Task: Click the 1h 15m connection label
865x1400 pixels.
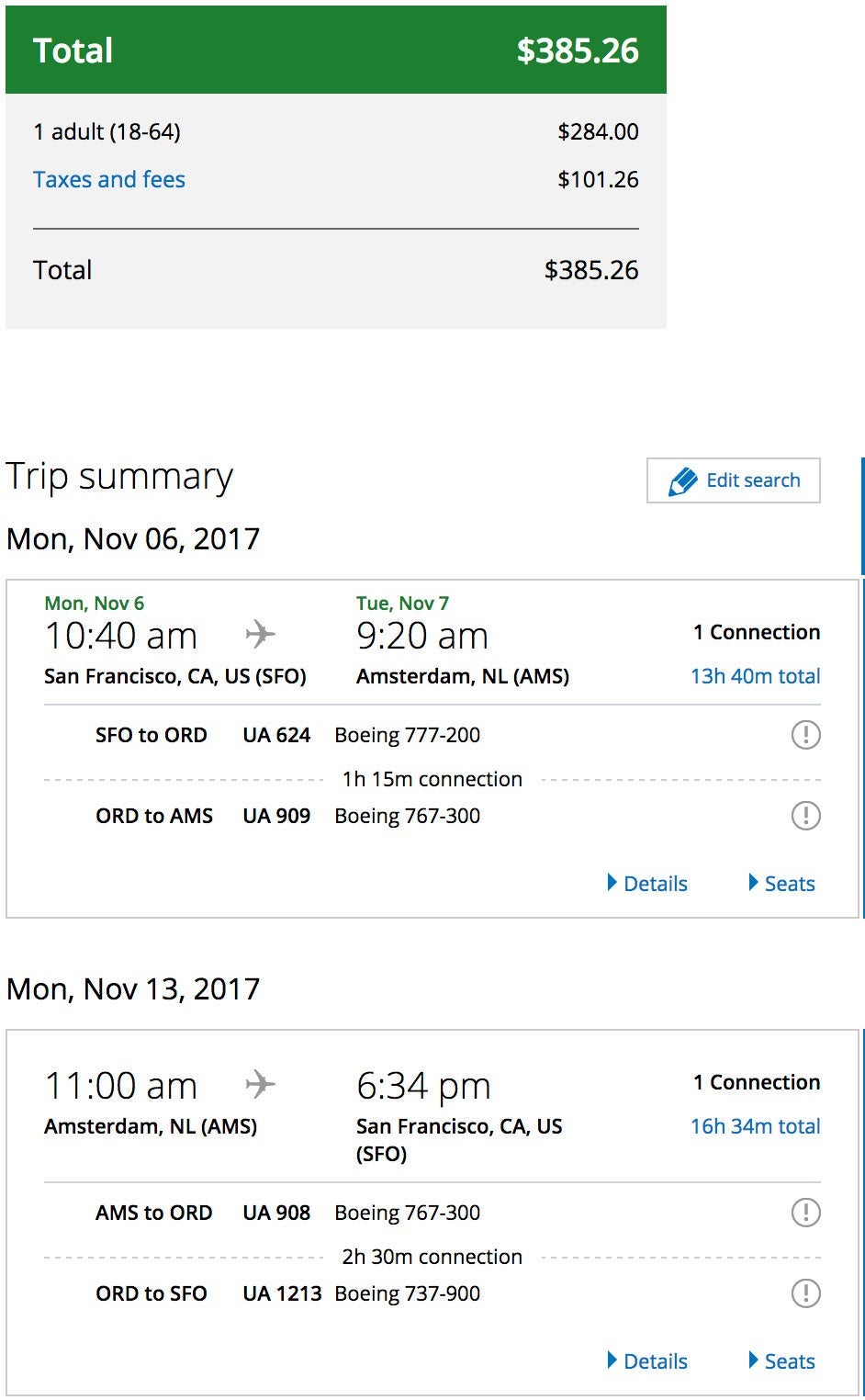Action: pyautogui.click(x=432, y=779)
